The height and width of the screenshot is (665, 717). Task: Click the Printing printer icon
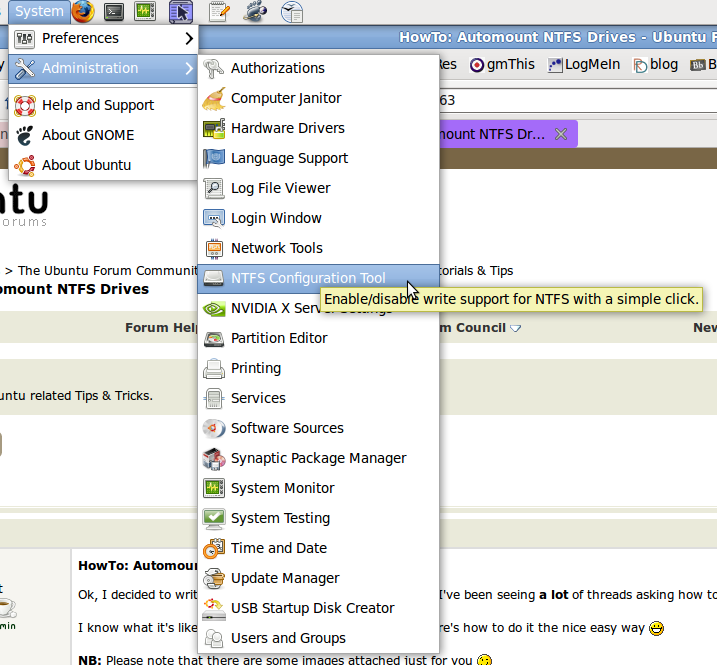coord(214,369)
